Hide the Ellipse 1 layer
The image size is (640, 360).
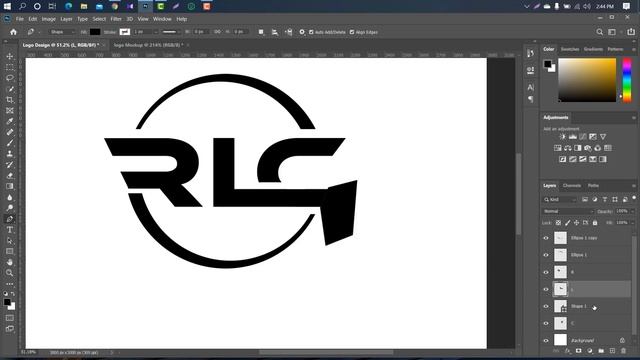point(546,255)
